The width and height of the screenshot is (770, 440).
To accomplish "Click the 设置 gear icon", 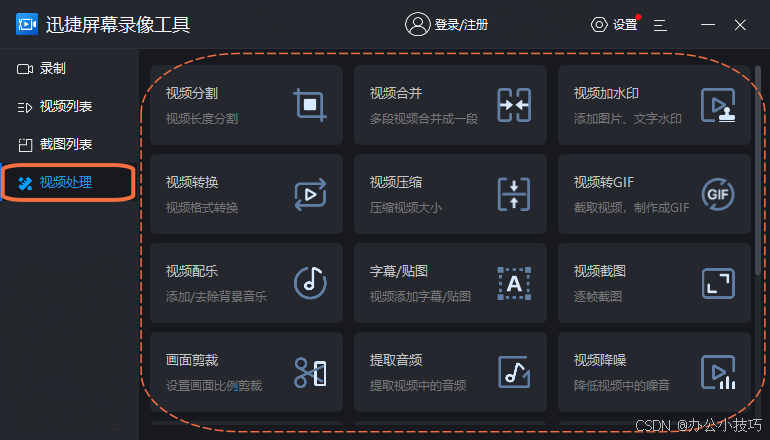I will coord(599,25).
